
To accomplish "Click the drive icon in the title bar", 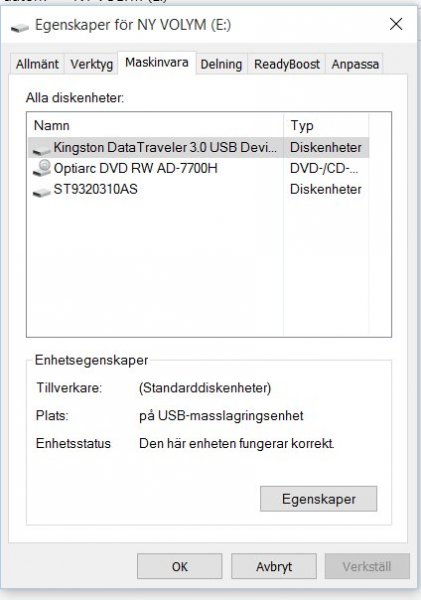I will coord(20,27).
